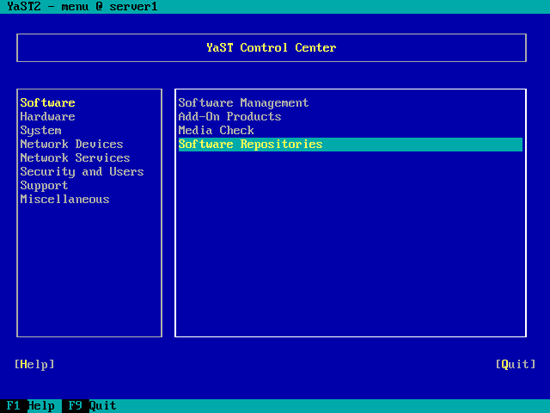Screen dimensions: 550x413
Task: Click the [Help] button
Action: pos(34,364)
